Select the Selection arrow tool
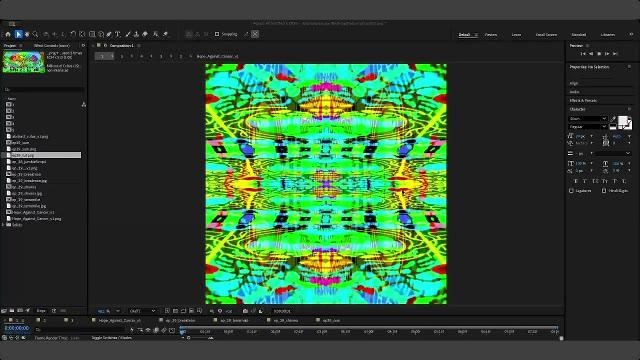 pyautogui.click(x=18, y=35)
